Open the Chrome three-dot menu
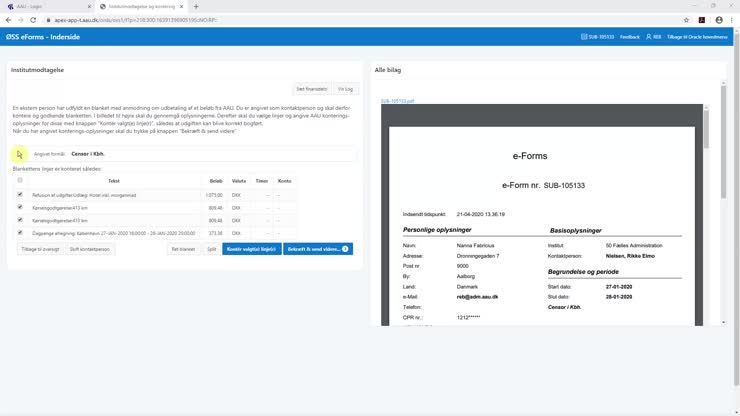The image size is (740, 416). (731, 19)
